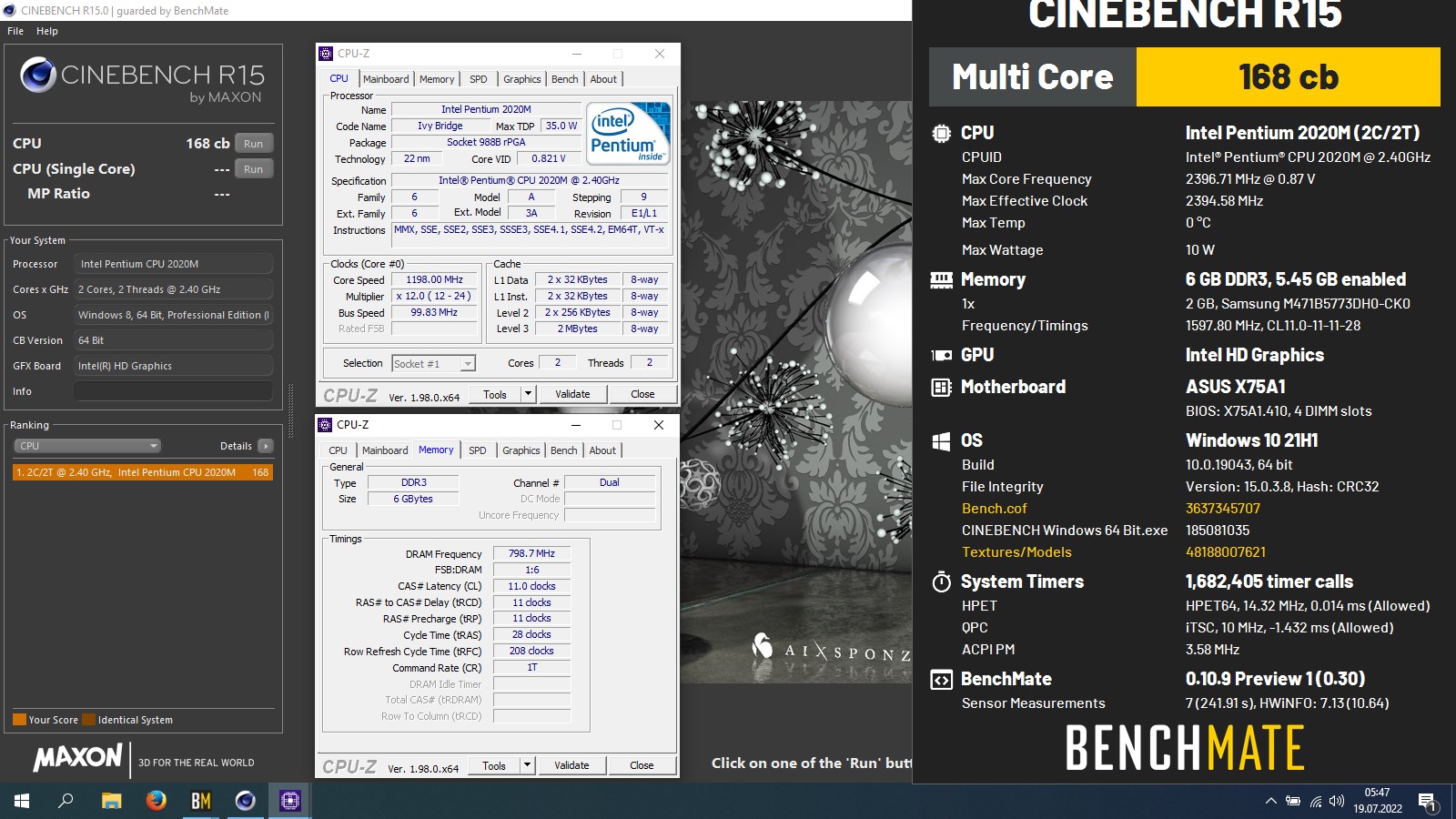Open taskbar search magnifier
Image resolution: width=1456 pixels, height=819 pixels.
tap(66, 801)
